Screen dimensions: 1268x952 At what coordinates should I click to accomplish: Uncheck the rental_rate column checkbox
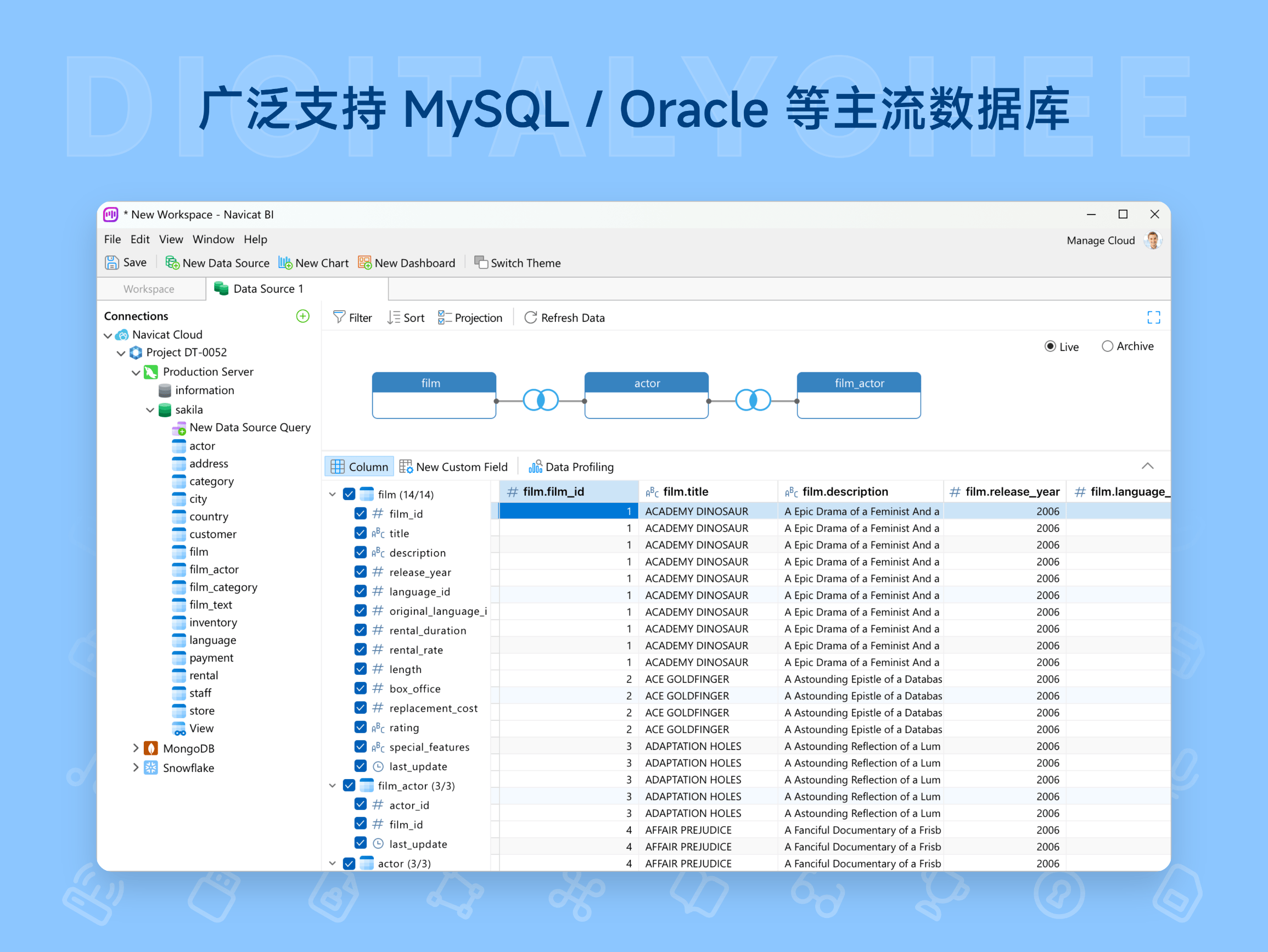click(360, 649)
